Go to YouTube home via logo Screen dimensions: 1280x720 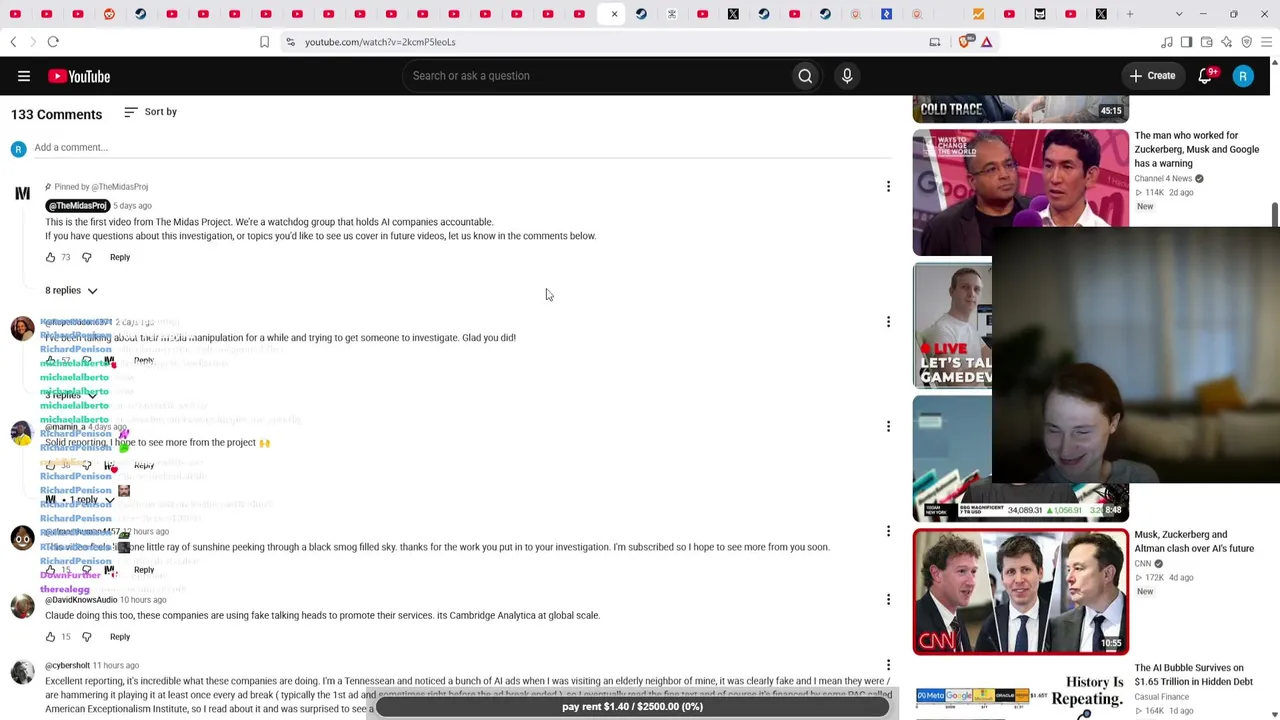click(80, 76)
